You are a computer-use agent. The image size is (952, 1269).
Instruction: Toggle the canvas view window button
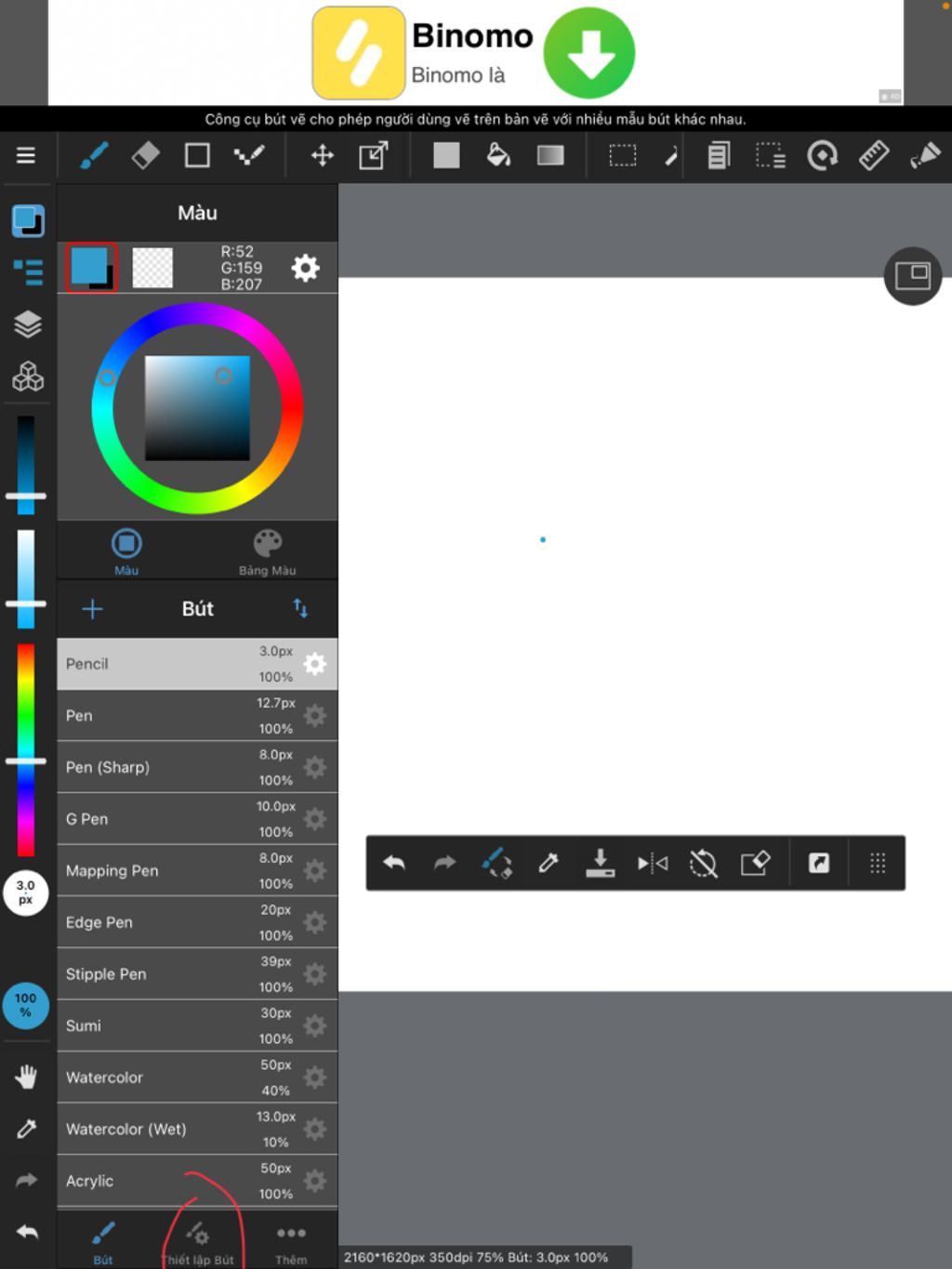pyautogui.click(x=913, y=276)
